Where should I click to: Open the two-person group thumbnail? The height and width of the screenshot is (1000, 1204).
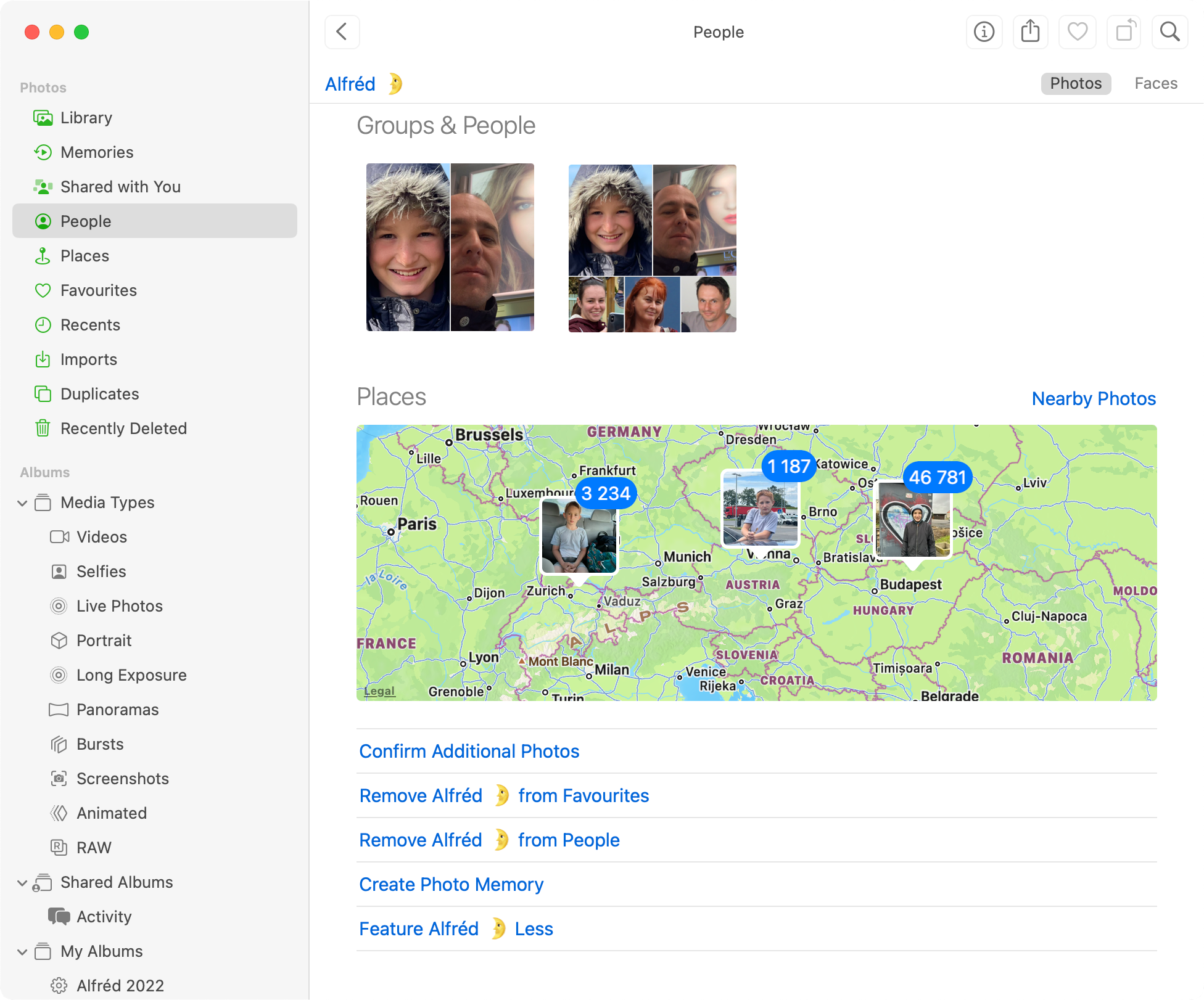450,247
